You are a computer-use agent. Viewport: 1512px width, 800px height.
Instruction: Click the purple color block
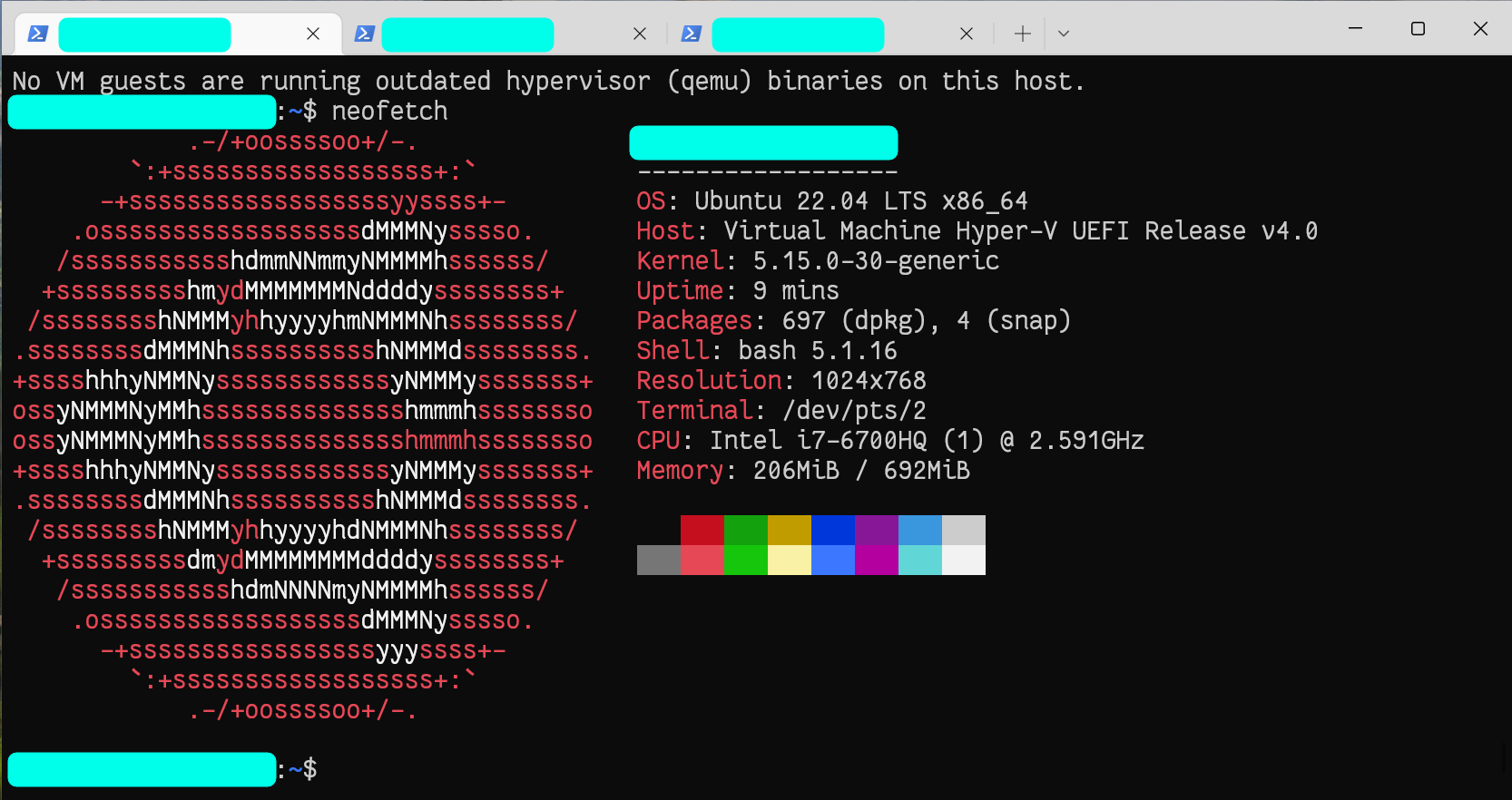click(x=877, y=530)
